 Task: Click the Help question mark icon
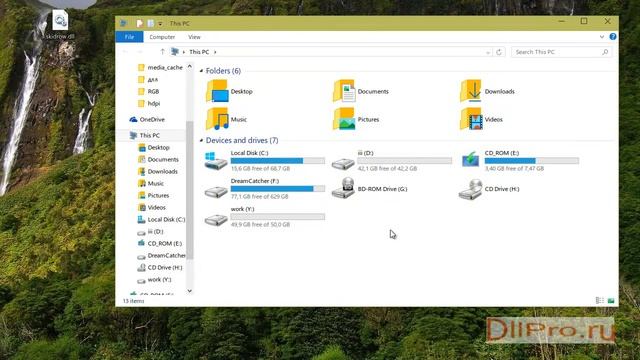click(613, 37)
